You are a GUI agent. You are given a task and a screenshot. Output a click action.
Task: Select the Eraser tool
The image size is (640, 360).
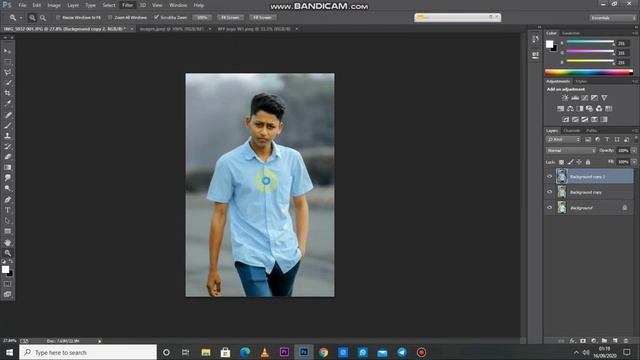tap(7, 157)
